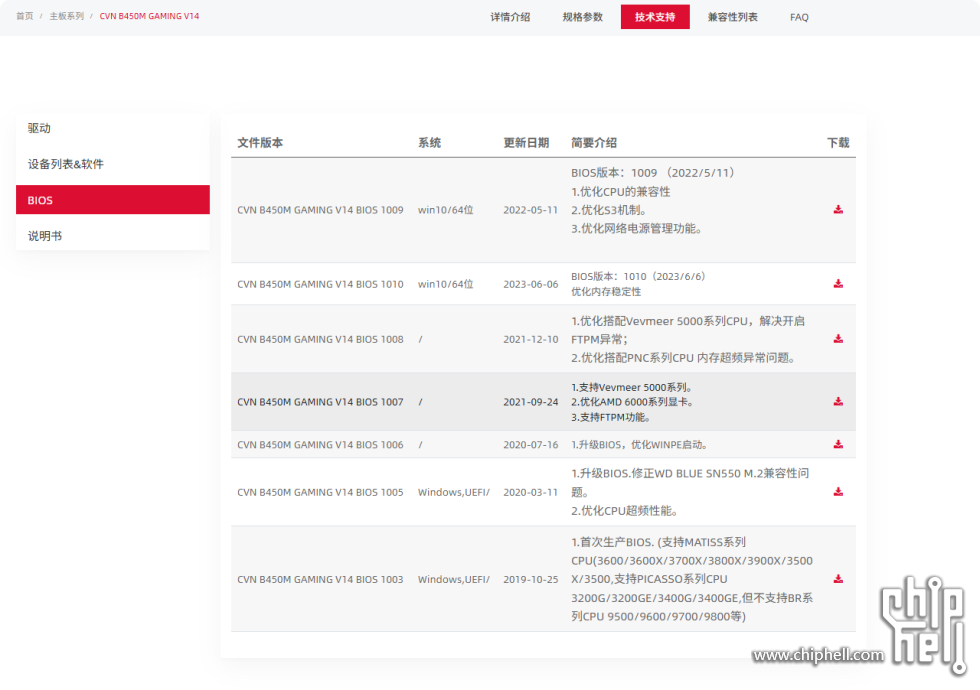The height and width of the screenshot is (690, 980).
Task: Click Windows,UEFI/ in the BIOS 1003 row
Action: [454, 579]
